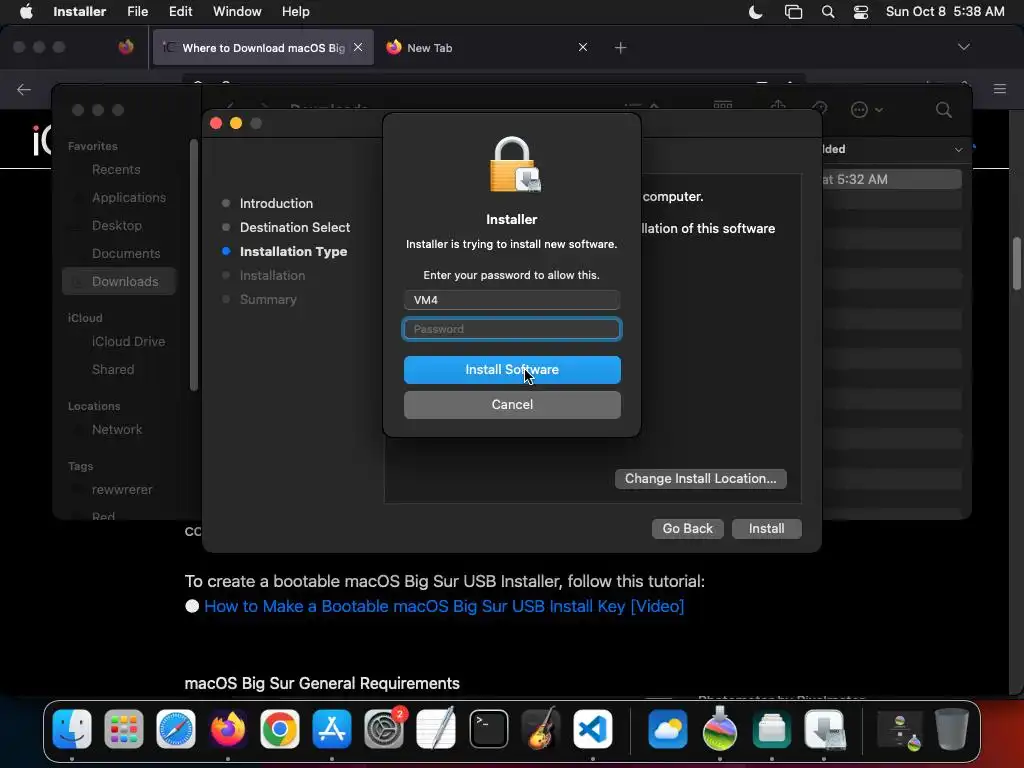
Task: Click the VM4 username field
Action: tap(512, 300)
